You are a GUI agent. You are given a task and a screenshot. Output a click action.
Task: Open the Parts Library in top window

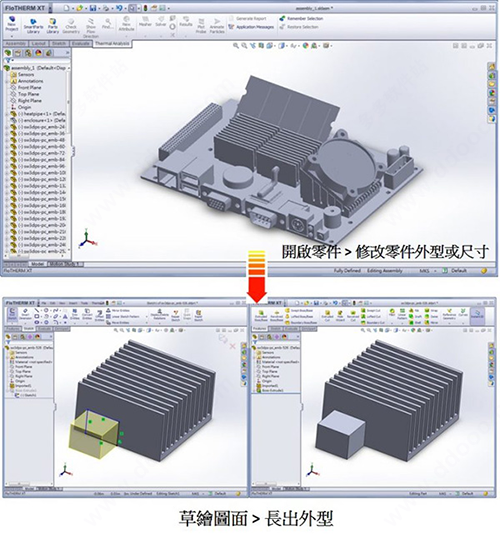[x=53, y=26]
